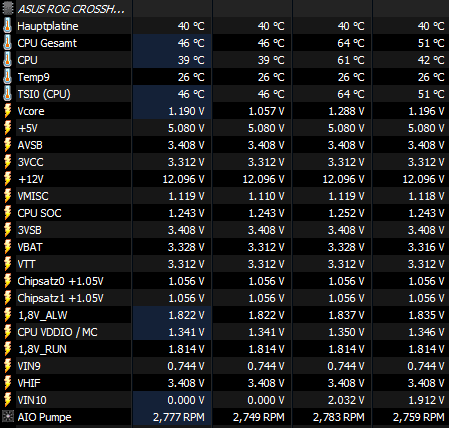Click the 42 °C CPU average value

point(431,60)
